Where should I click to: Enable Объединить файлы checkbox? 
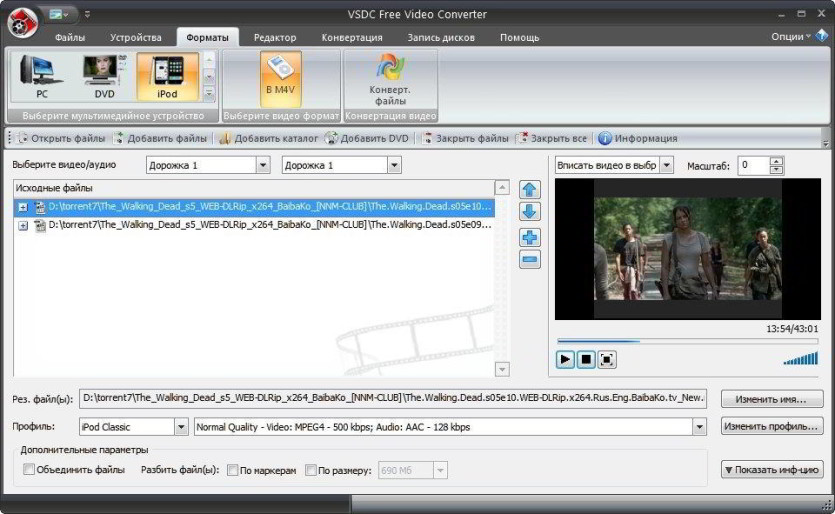click(29, 469)
